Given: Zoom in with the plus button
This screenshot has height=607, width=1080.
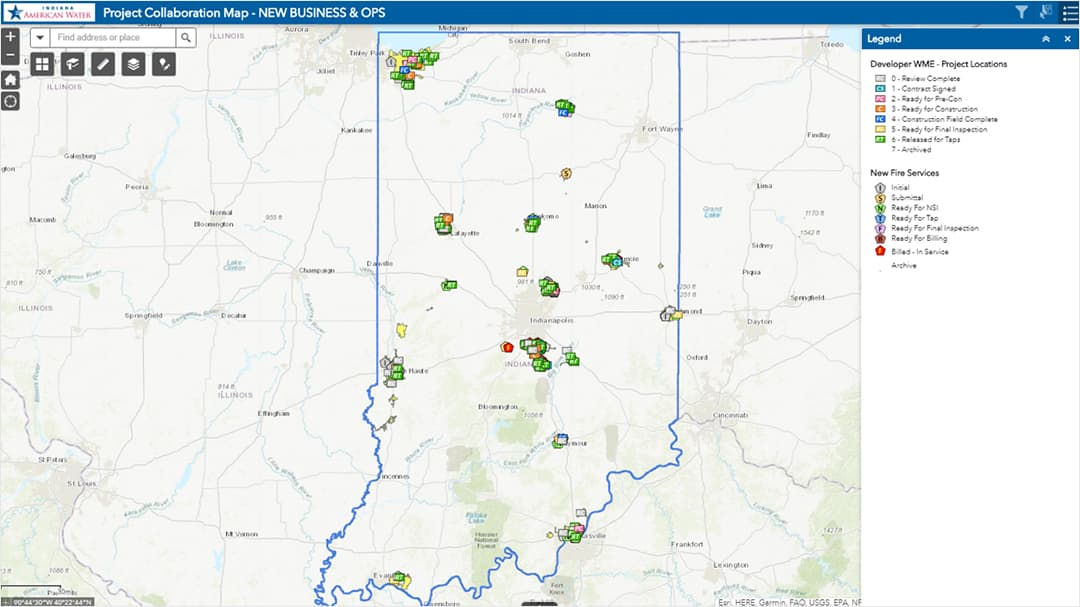Looking at the screenshot, I should (11, 36).
